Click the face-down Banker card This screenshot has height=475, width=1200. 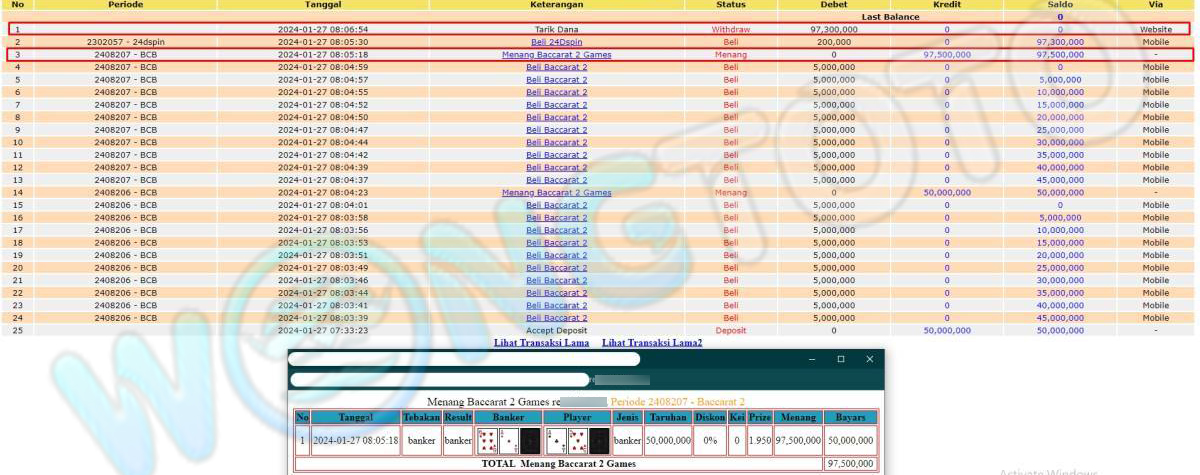pos(530,440)
